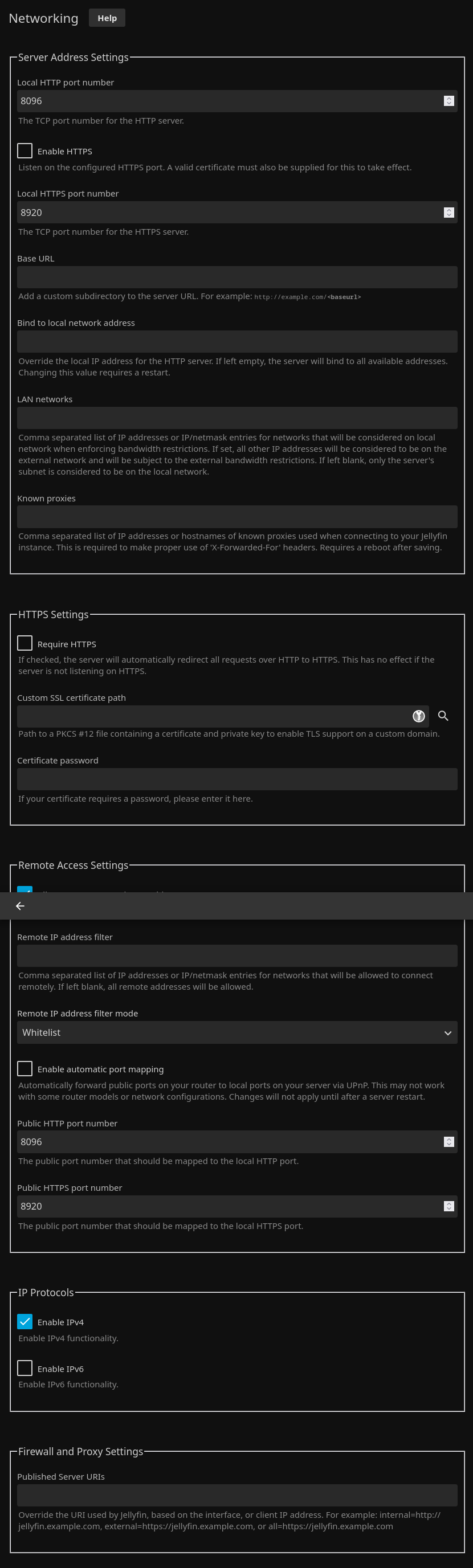Click the password manager icon in certificate path
473x1568 pixels.
419,716
